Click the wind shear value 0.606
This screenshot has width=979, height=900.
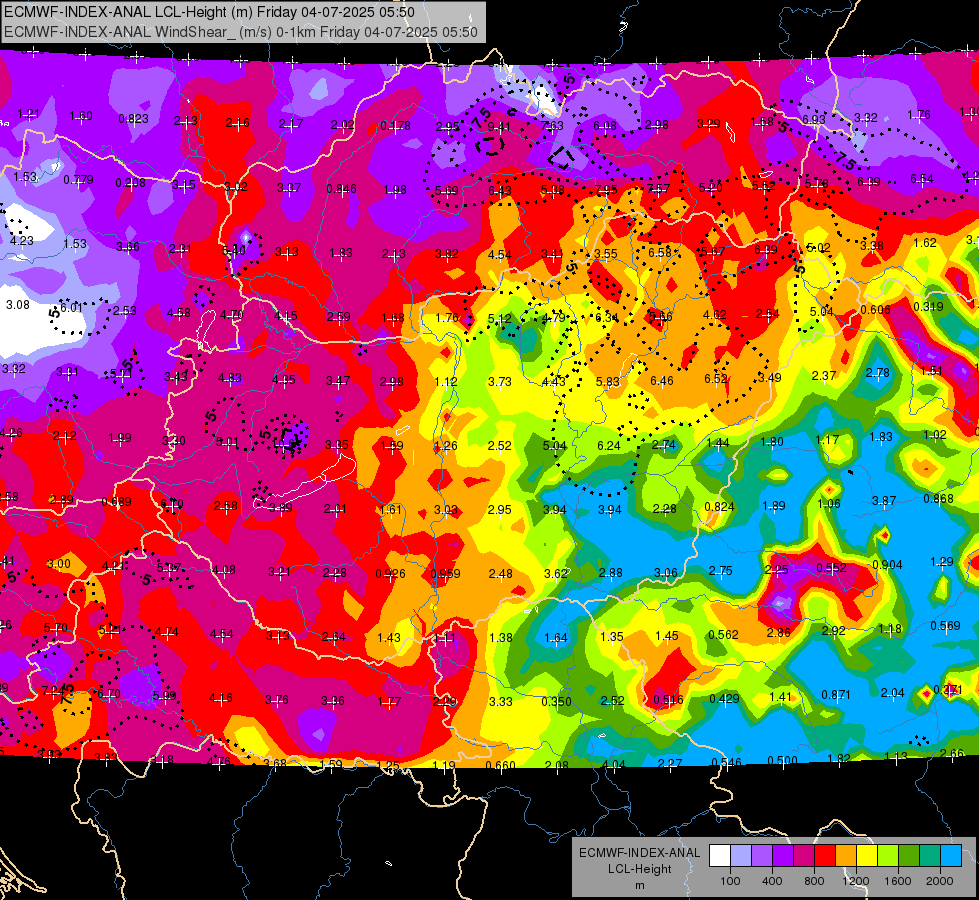coord(875,310)
